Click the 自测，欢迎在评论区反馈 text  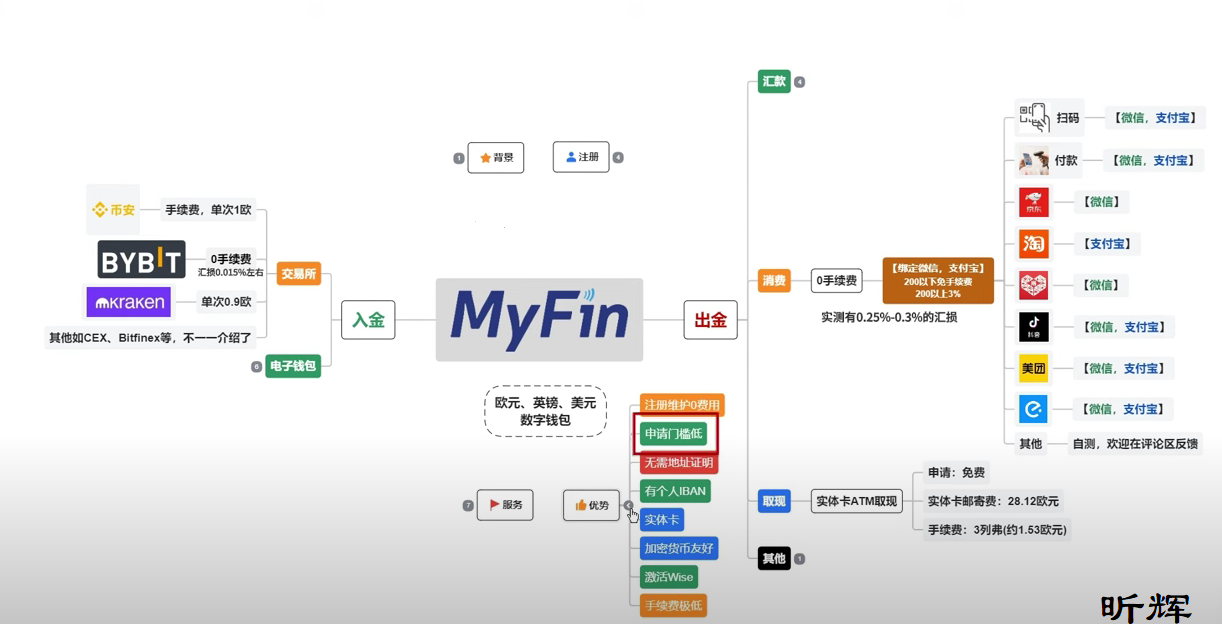click(1134, 443)
